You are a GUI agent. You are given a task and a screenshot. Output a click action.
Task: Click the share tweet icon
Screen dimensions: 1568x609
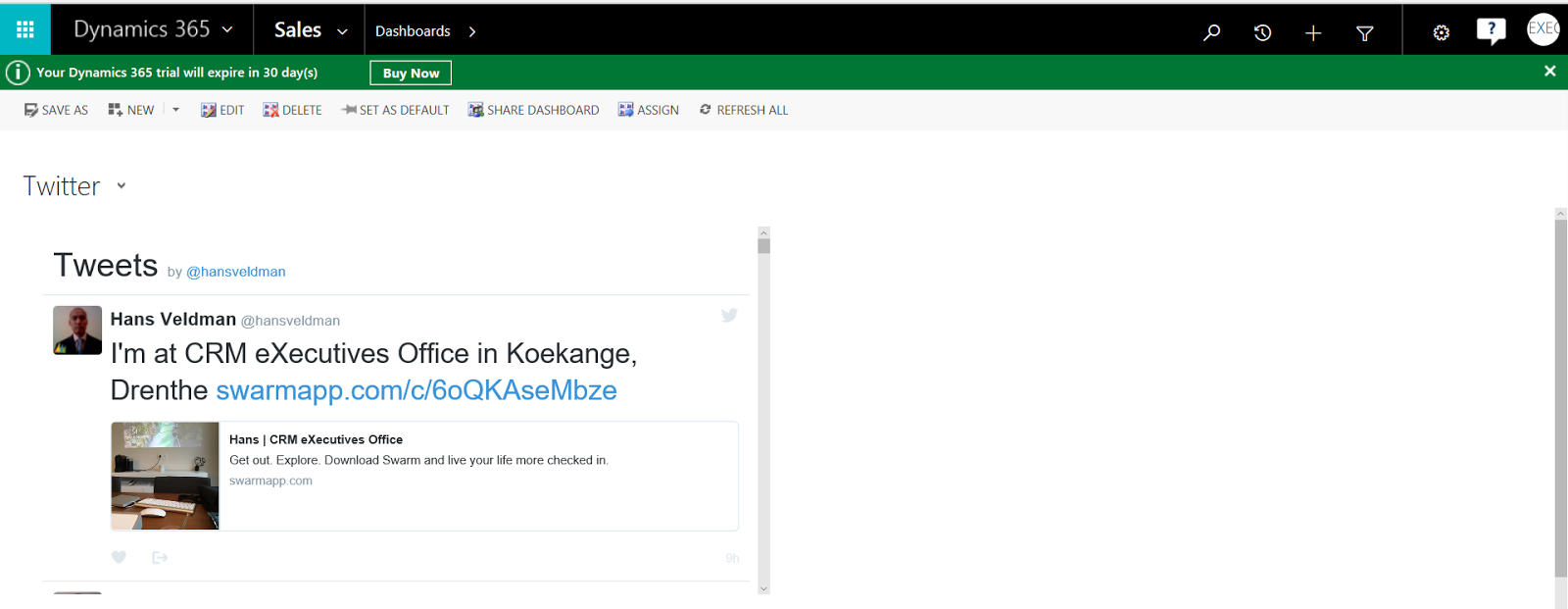click(x=160, y=557)
